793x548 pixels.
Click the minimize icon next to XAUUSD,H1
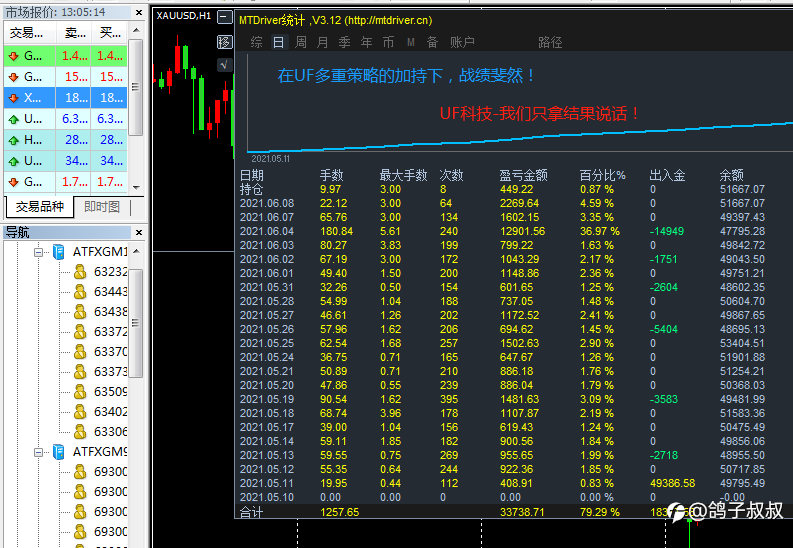pyautogui.click(x=225, y=18)
